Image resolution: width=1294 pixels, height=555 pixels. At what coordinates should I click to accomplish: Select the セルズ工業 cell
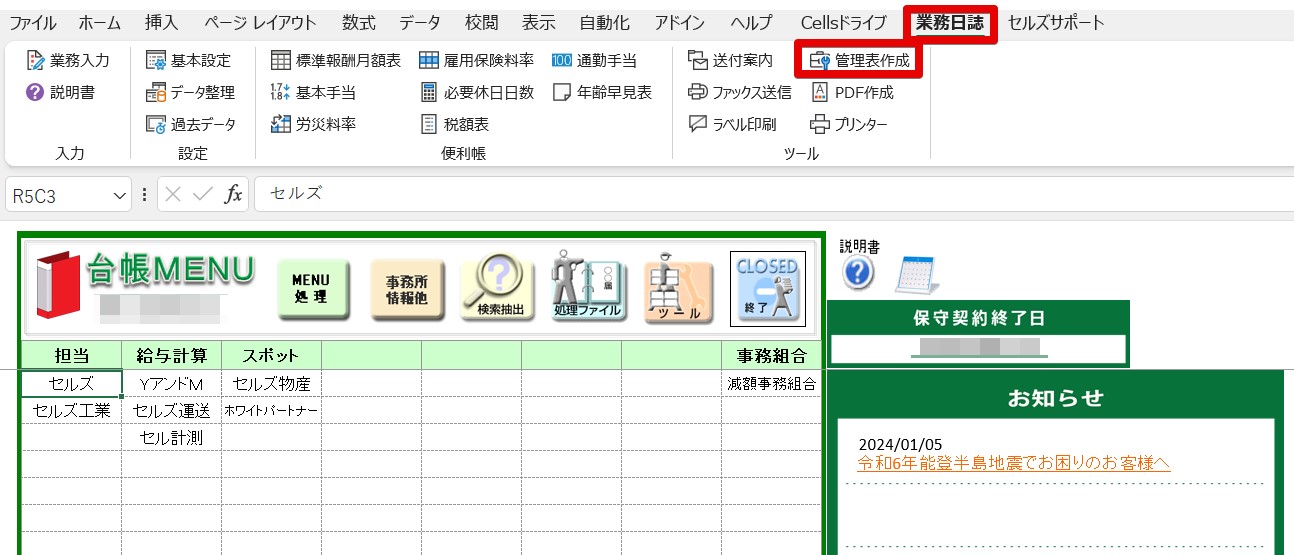(71, 410)
